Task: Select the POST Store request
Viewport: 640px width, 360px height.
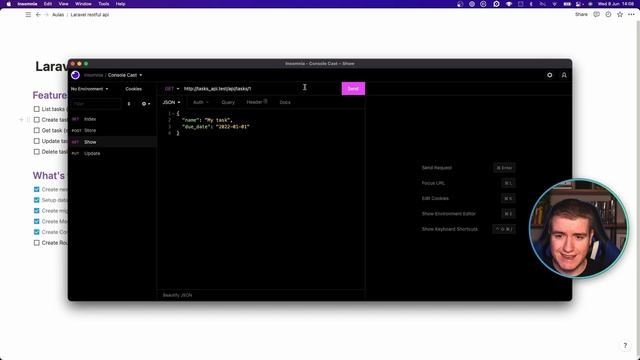Action: pyautogui.click(x=112, y=131)
